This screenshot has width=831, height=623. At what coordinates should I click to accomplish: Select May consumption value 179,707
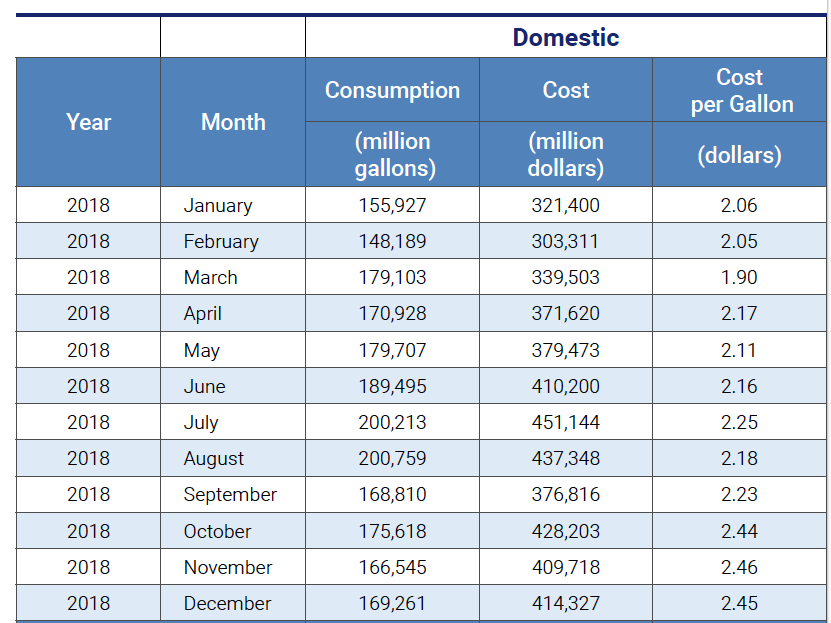pos(392,350)
